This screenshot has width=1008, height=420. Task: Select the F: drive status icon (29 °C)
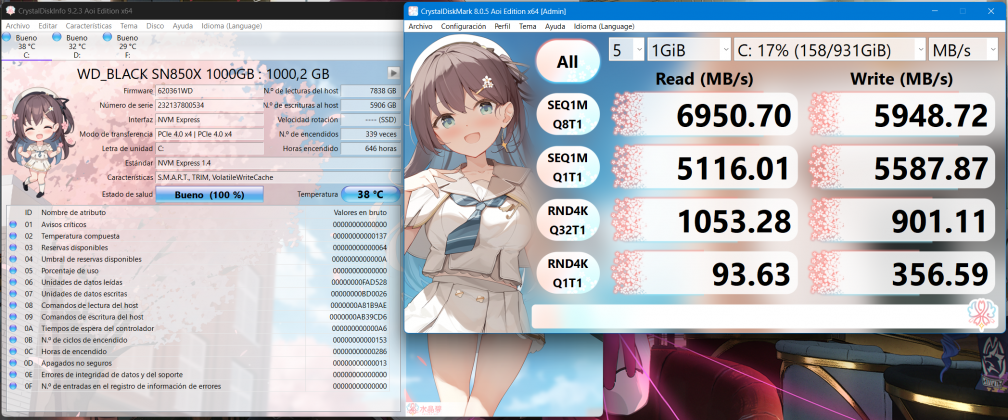[x=107, y=37]
